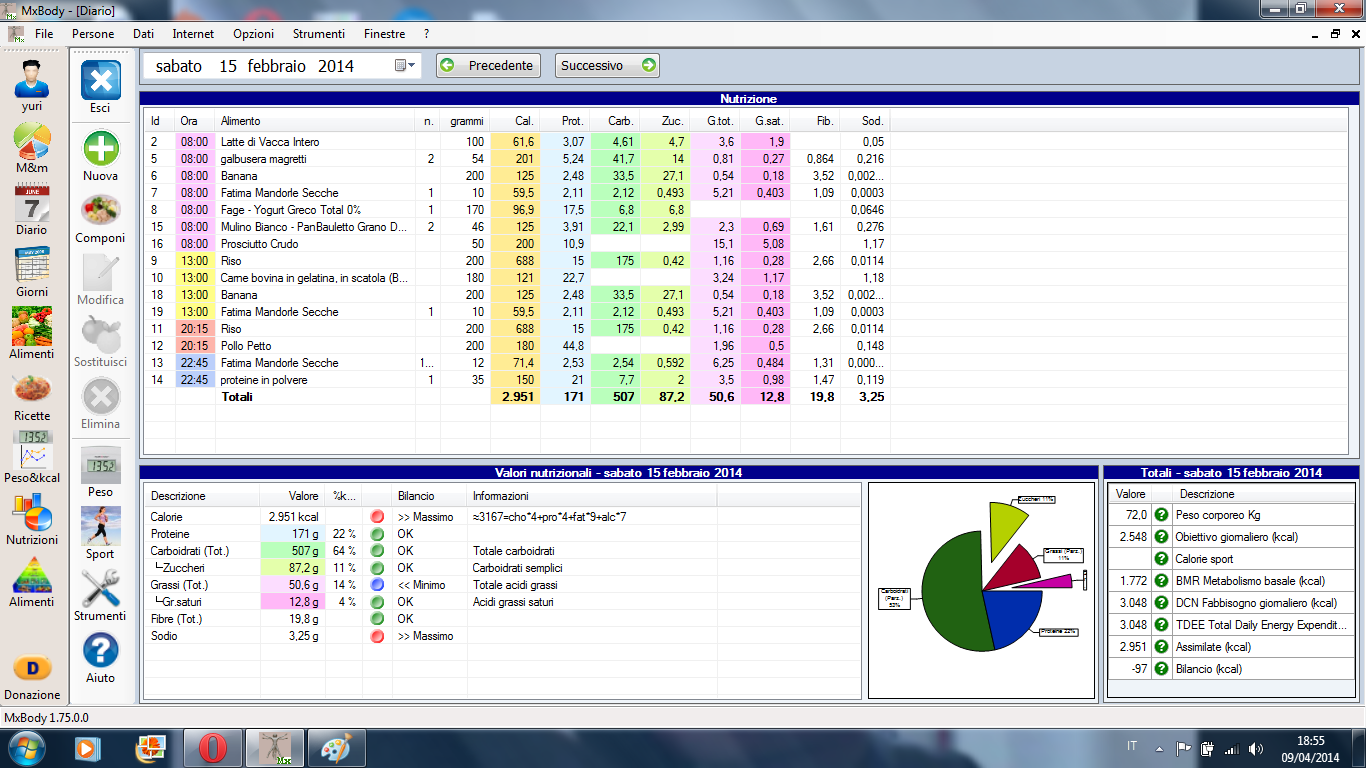
Task: Open the Dati menu
Action: pyautogui.click(x=143, y=34)
